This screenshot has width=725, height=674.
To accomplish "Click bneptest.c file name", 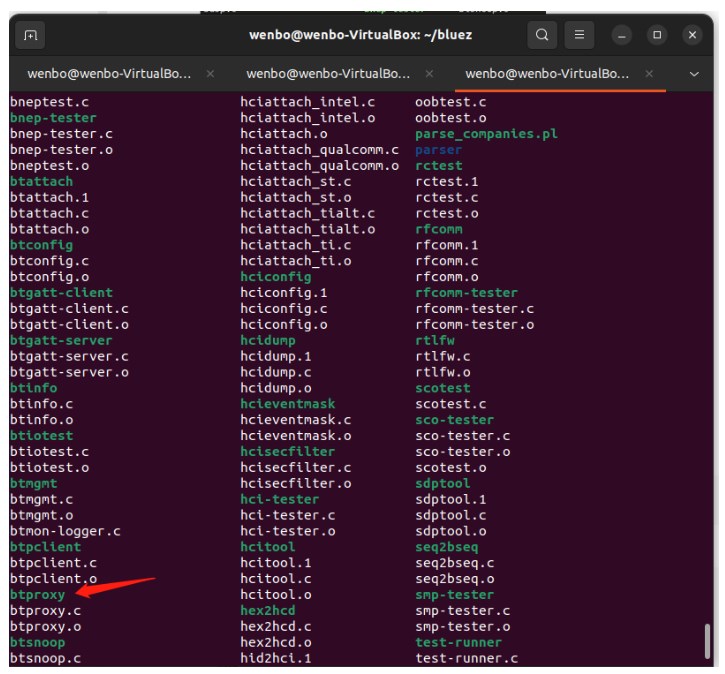I will (x=49, y=102).
